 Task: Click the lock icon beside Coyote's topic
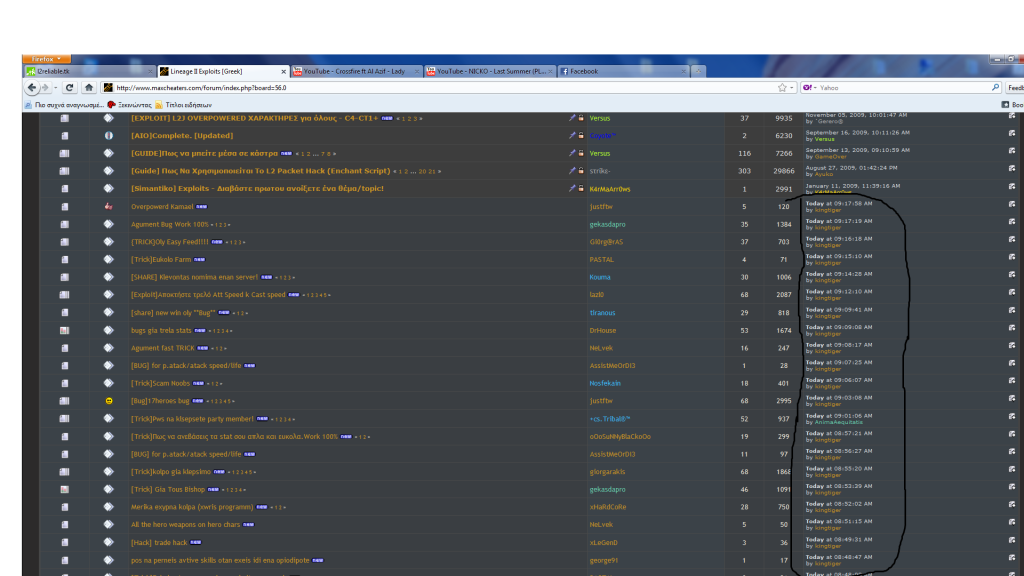point(581,135)
